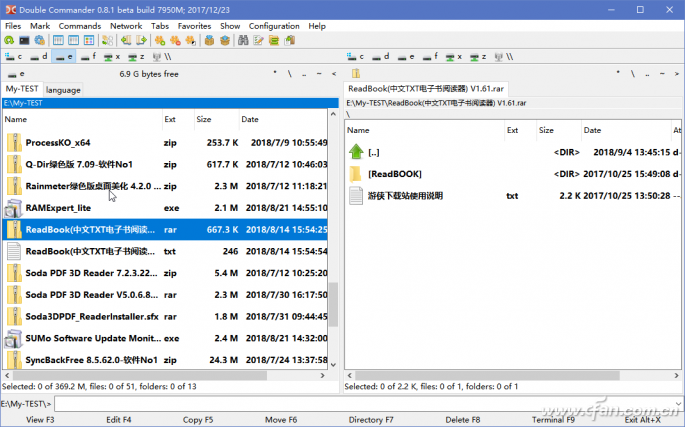
Task: Sort right panel by Date column
Action: (x=625, y=130)
